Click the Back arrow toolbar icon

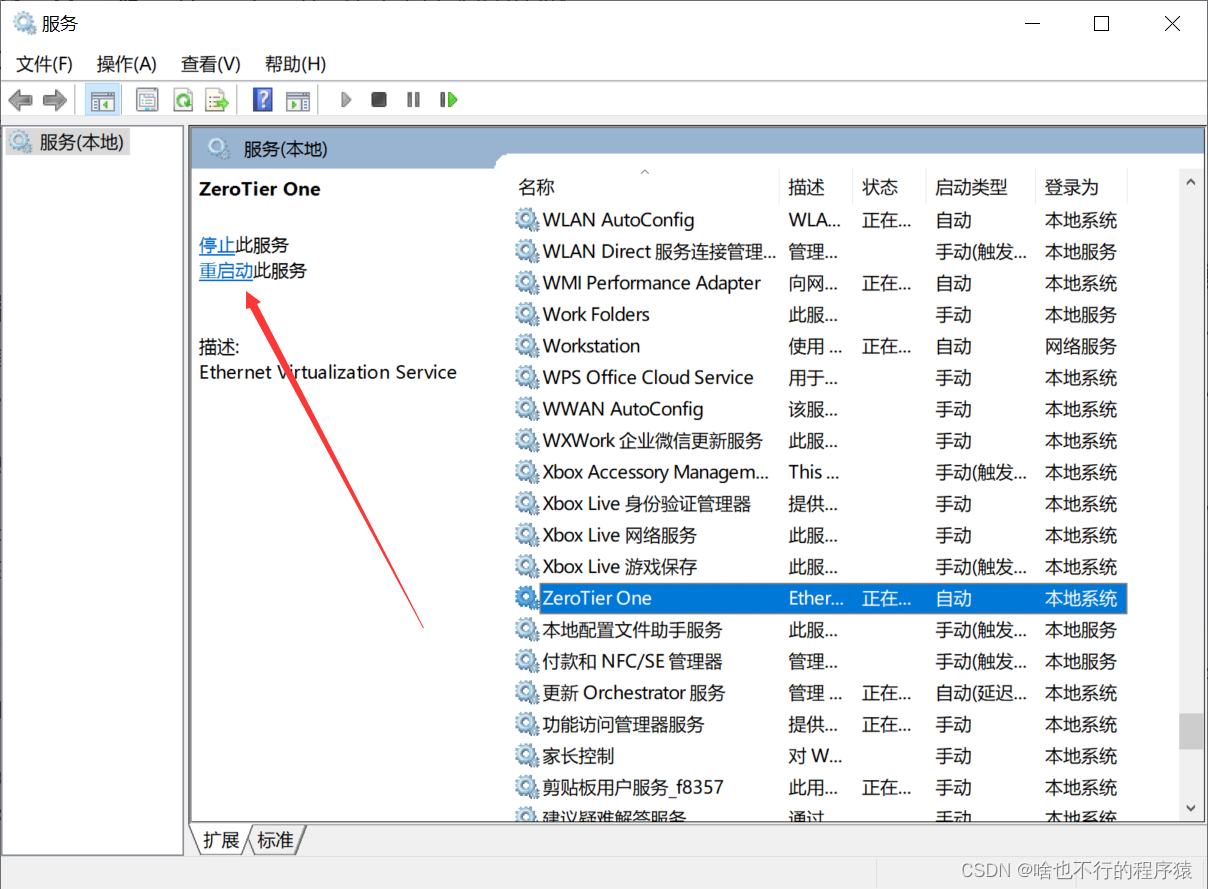click(21, 100)
